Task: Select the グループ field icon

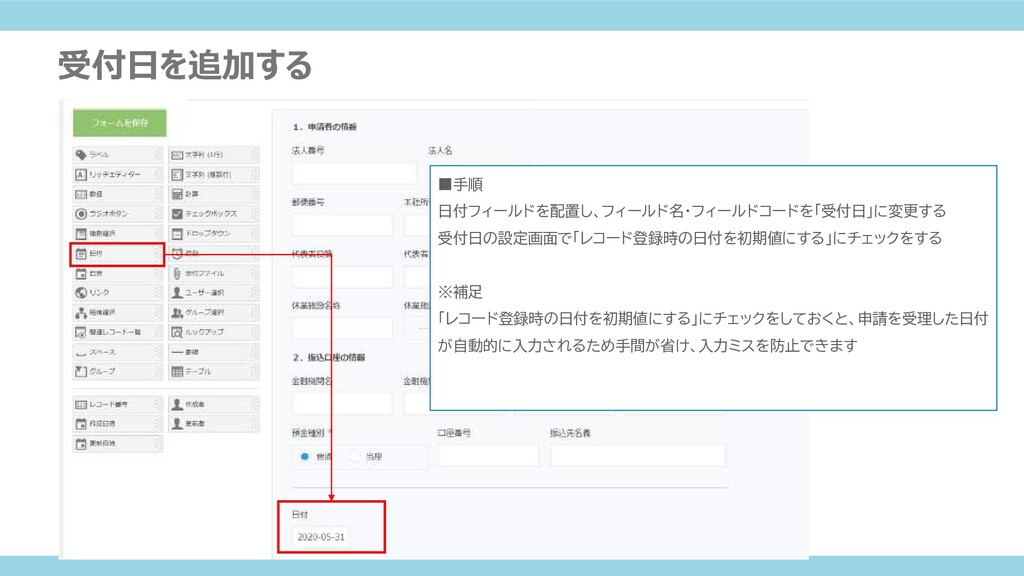Action: click(81, 371)
